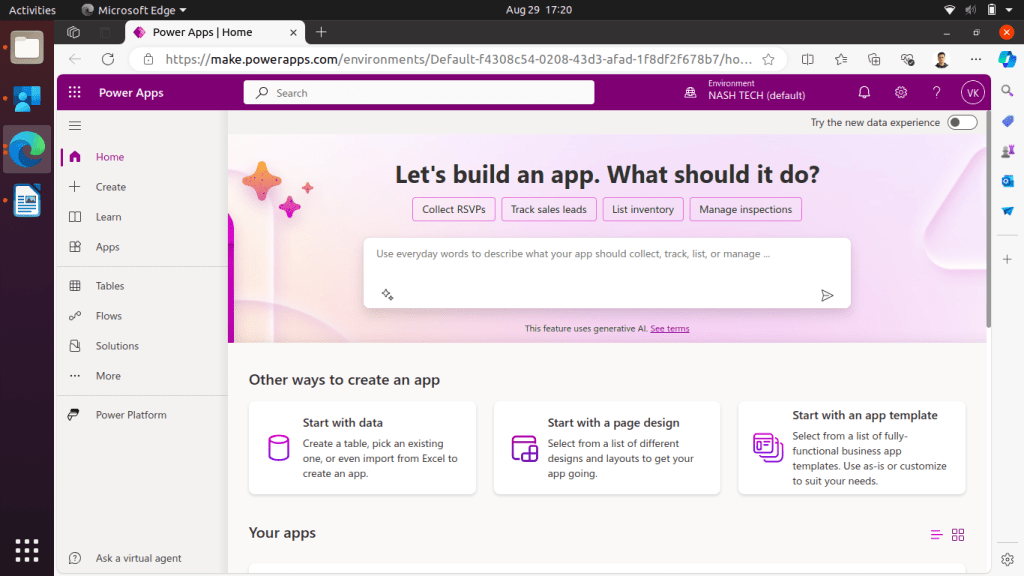The image size is (1024, 576).
Task: Submit the app description via send arrow
Action: 827,295
